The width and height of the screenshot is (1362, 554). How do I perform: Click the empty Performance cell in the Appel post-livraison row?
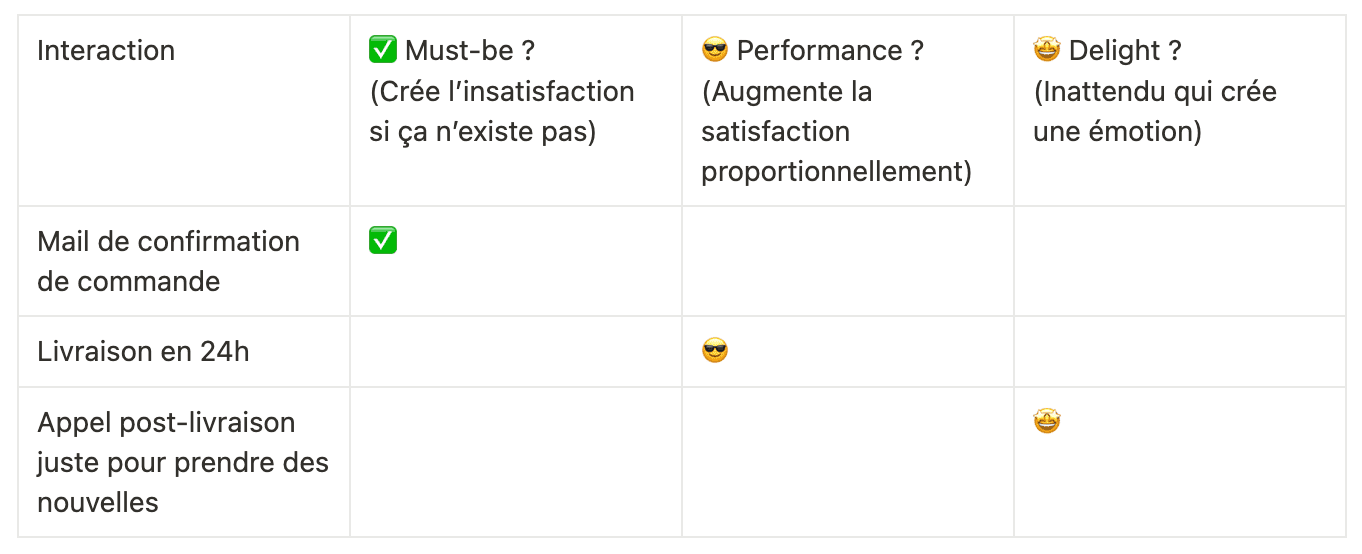(x=847, y=462)
